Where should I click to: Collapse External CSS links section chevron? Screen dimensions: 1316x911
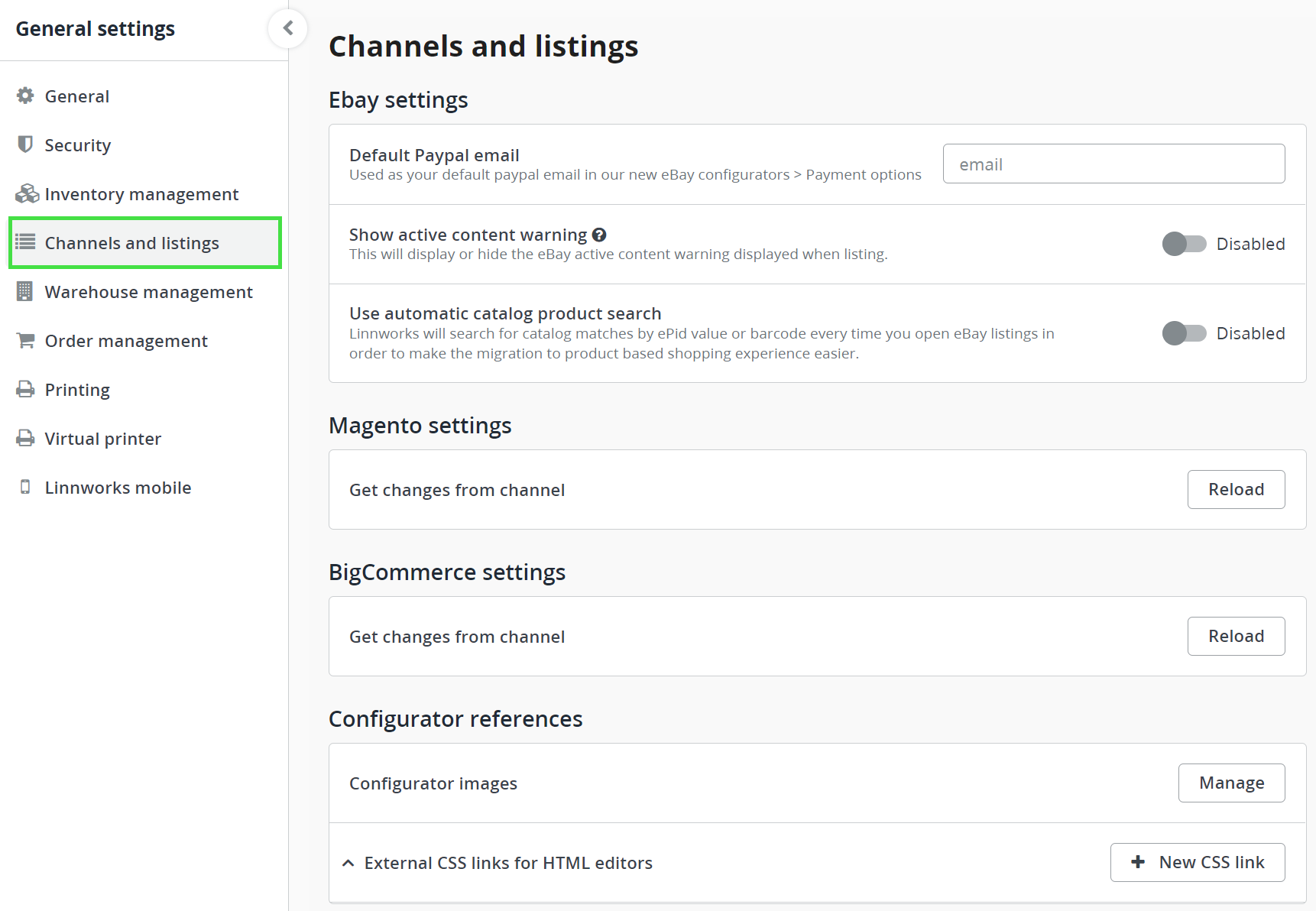[348, 863]
